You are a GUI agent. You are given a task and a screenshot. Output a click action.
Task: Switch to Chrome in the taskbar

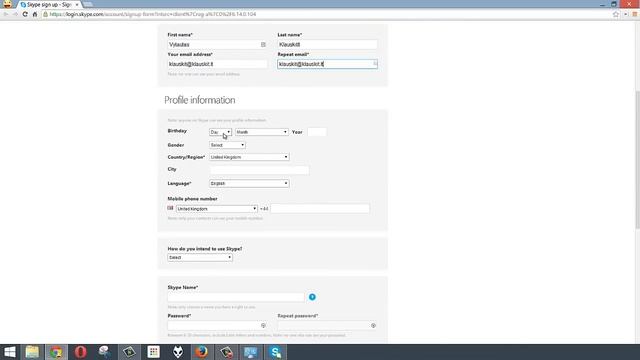[x=56, y=352]
